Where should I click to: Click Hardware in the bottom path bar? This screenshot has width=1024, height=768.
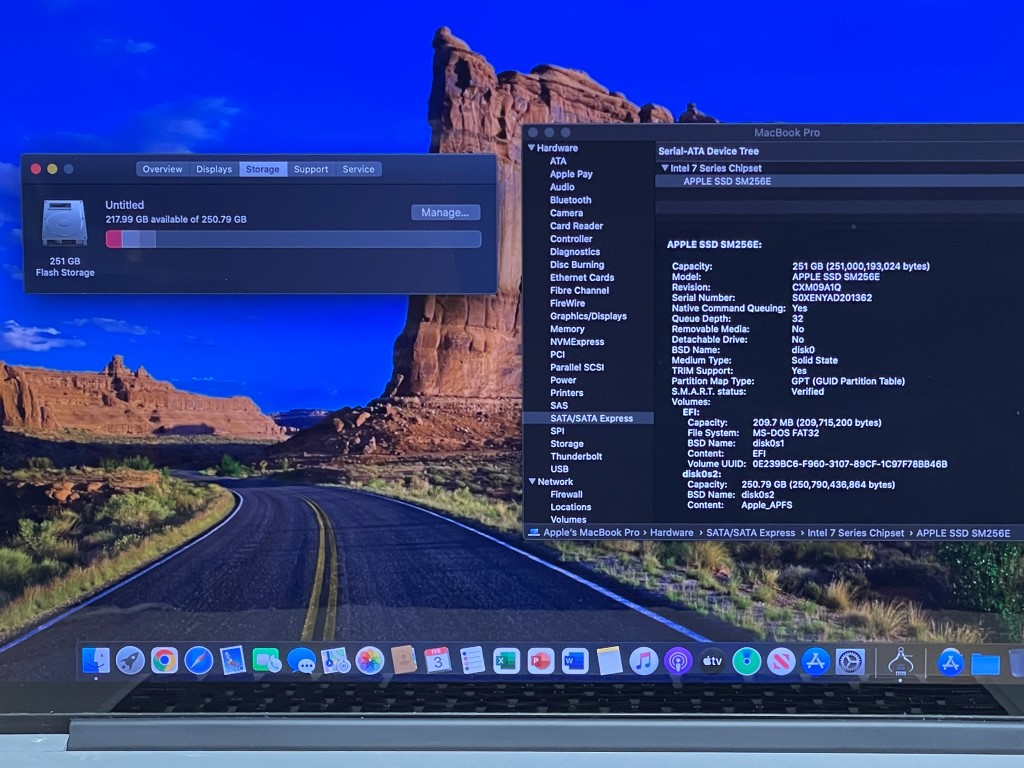671,533
